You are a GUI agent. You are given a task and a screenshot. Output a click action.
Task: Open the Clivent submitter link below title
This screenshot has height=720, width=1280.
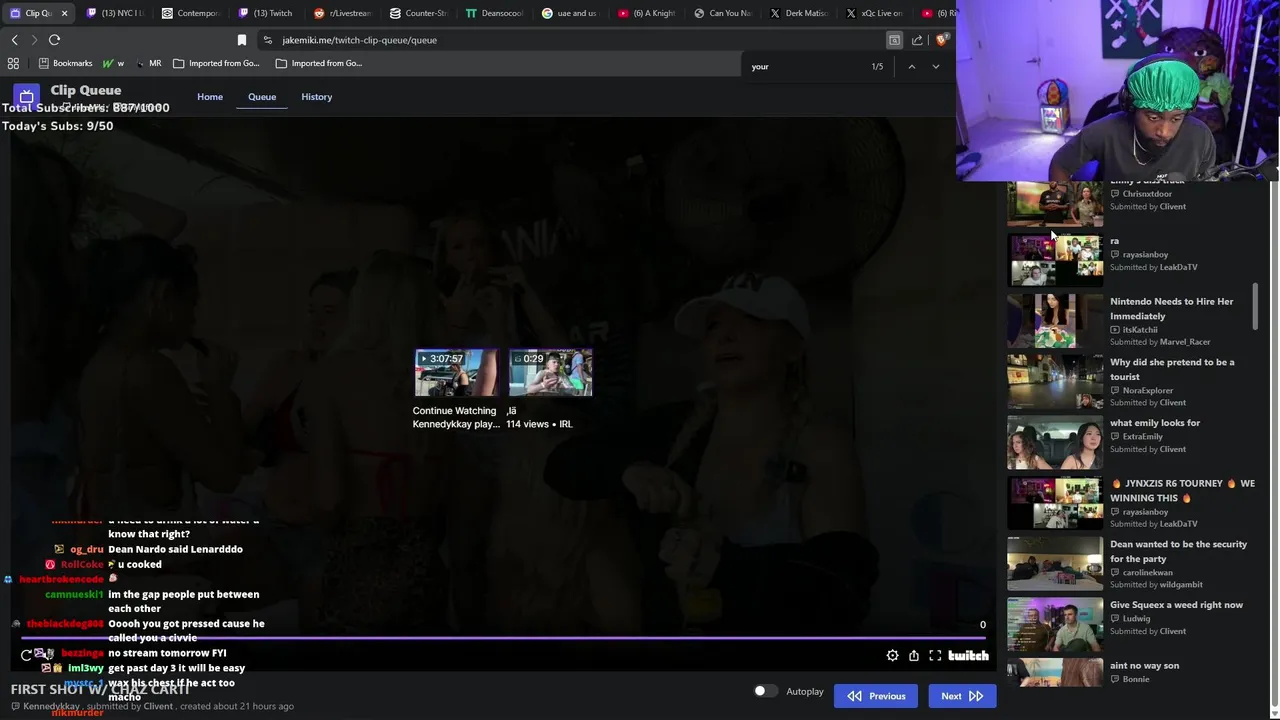click(158, 706)
